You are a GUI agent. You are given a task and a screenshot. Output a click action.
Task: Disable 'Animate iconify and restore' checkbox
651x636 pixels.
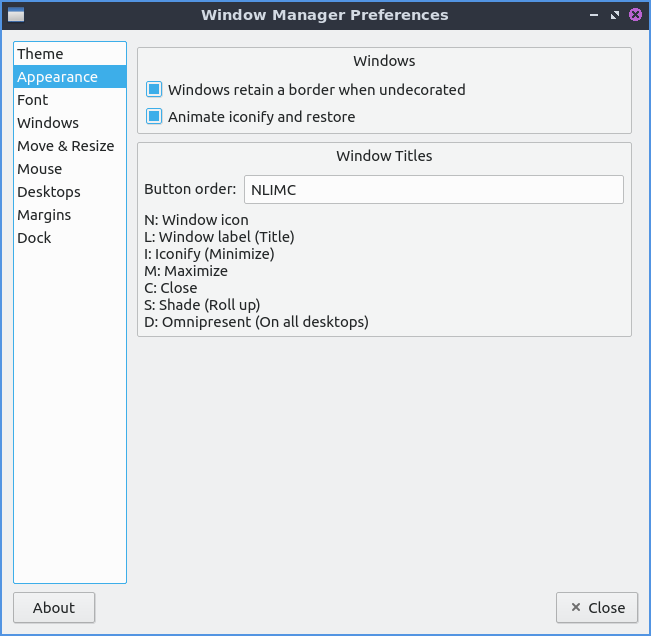pyautogui.click(x=154, y=117)
